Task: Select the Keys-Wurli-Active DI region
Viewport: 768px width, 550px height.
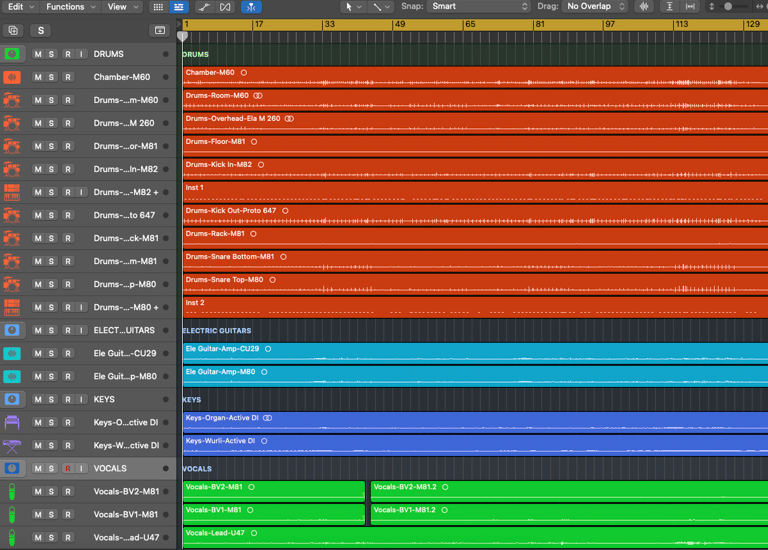Action: (x=475, y=446)
